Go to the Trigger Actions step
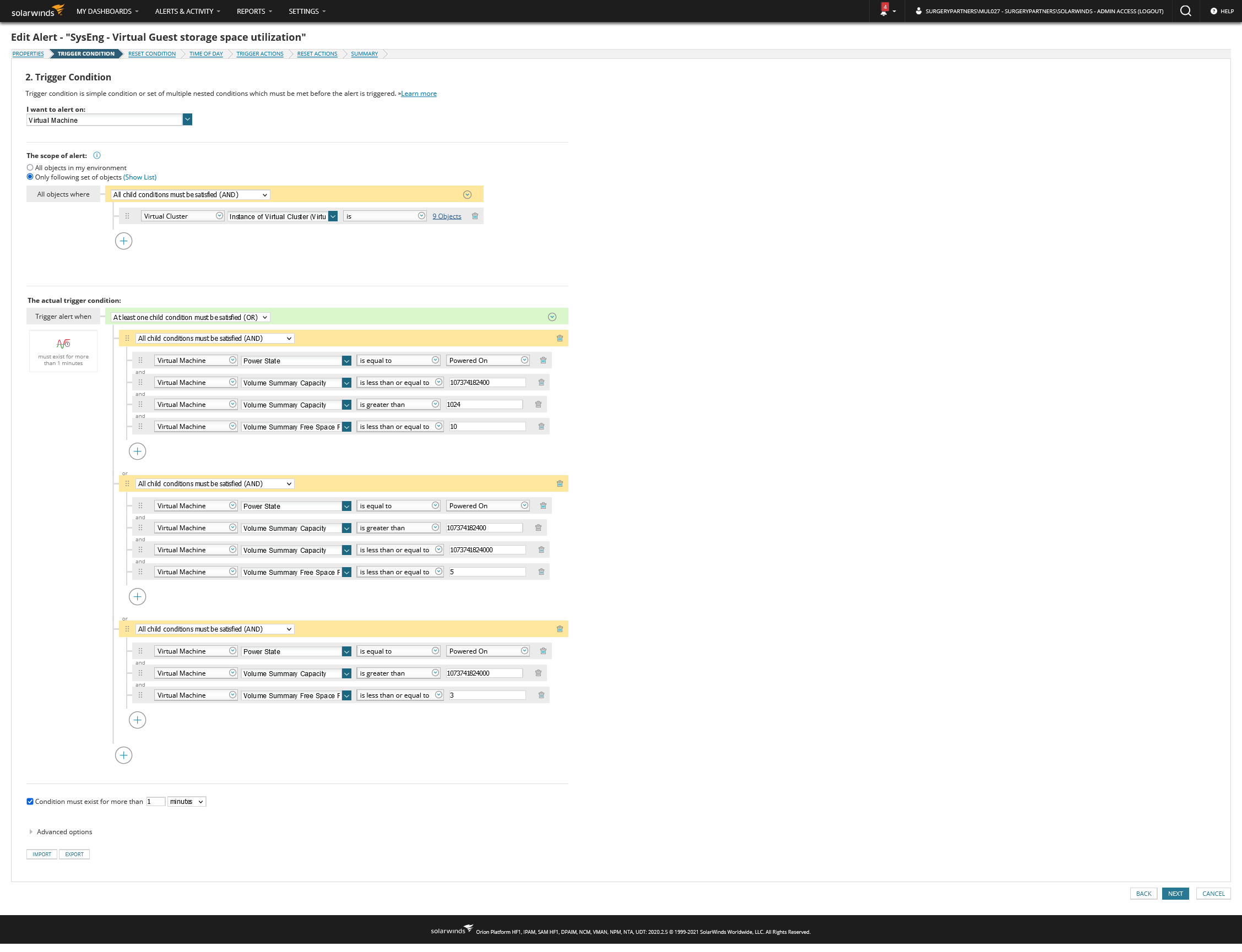 (x=259, y=54)
